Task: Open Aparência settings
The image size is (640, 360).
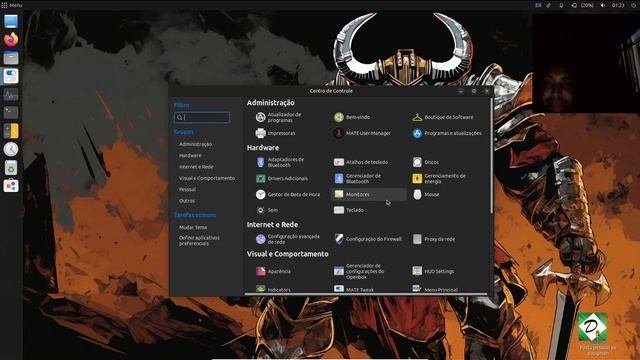Action: point(273,271)
